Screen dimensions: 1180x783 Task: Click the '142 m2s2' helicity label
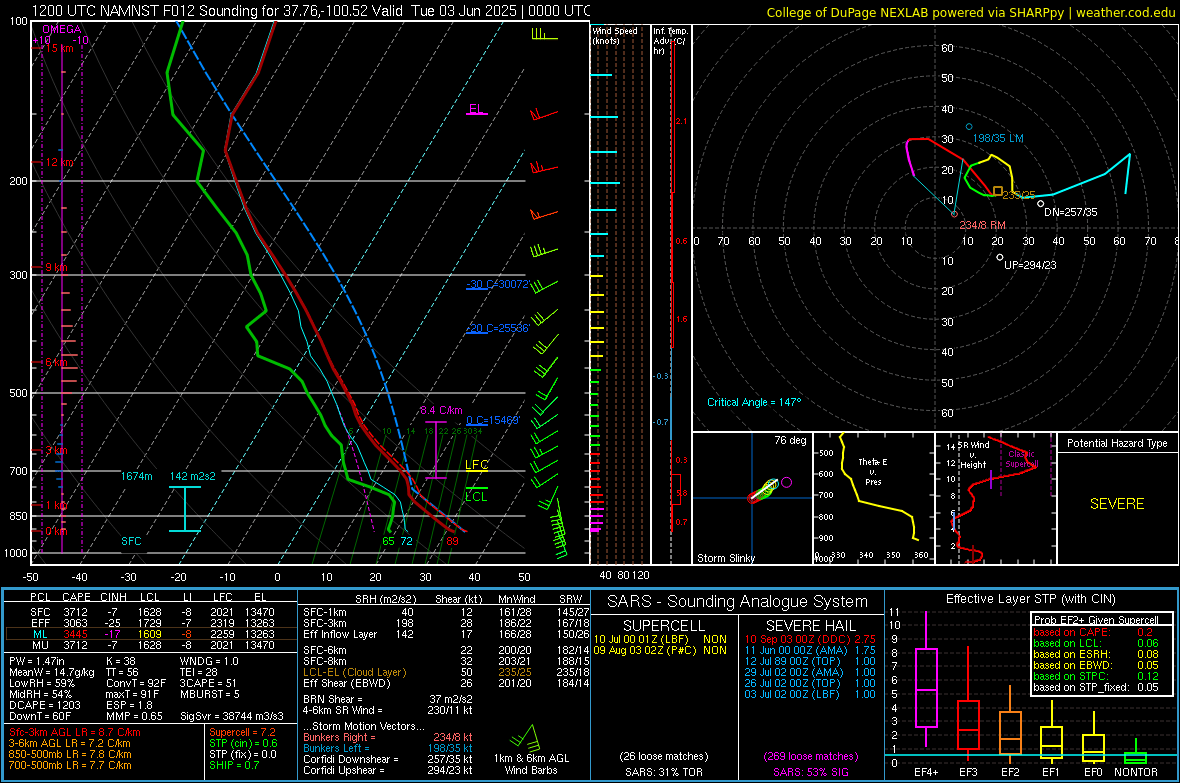(x=193, y=476)
